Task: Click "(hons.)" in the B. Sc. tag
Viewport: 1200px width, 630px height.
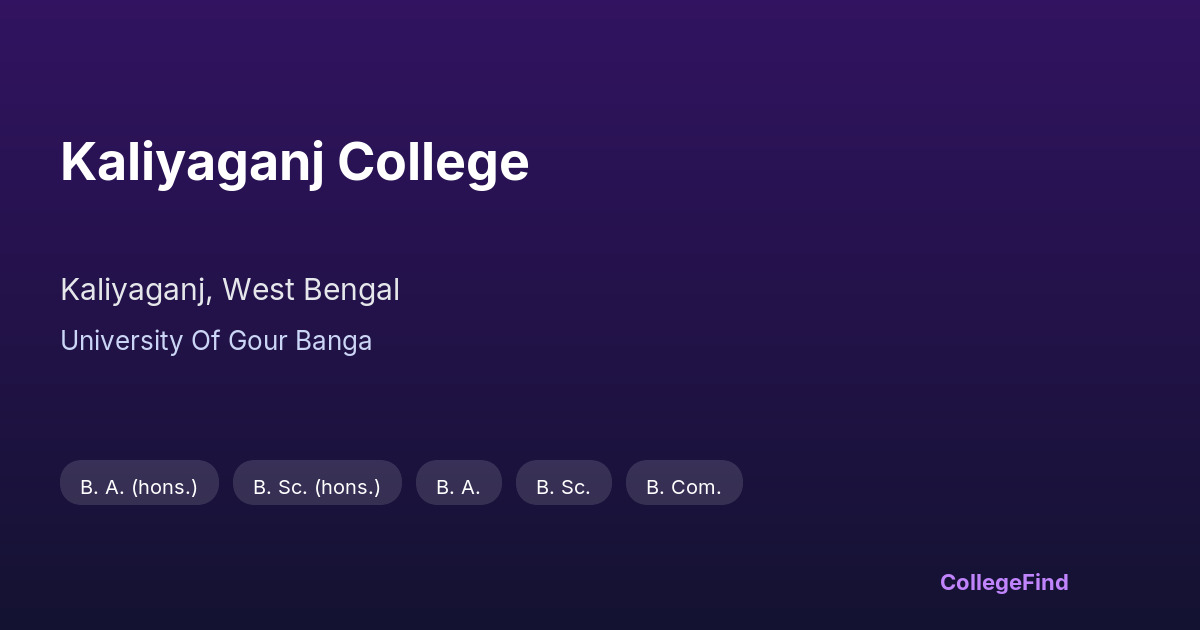Action: pyautogui.click(x=348, y=487)
